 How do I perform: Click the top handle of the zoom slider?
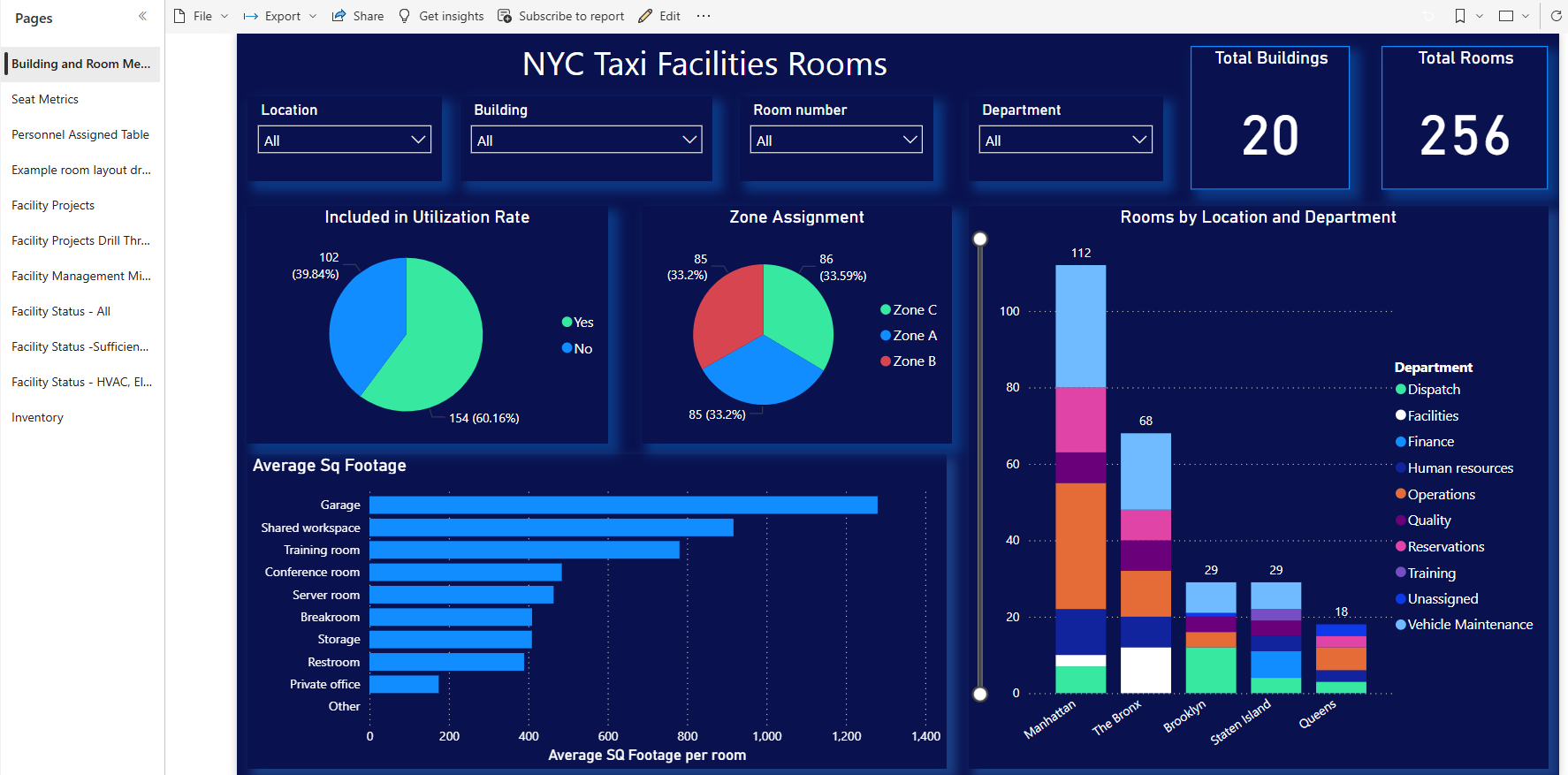coord(980,239)
